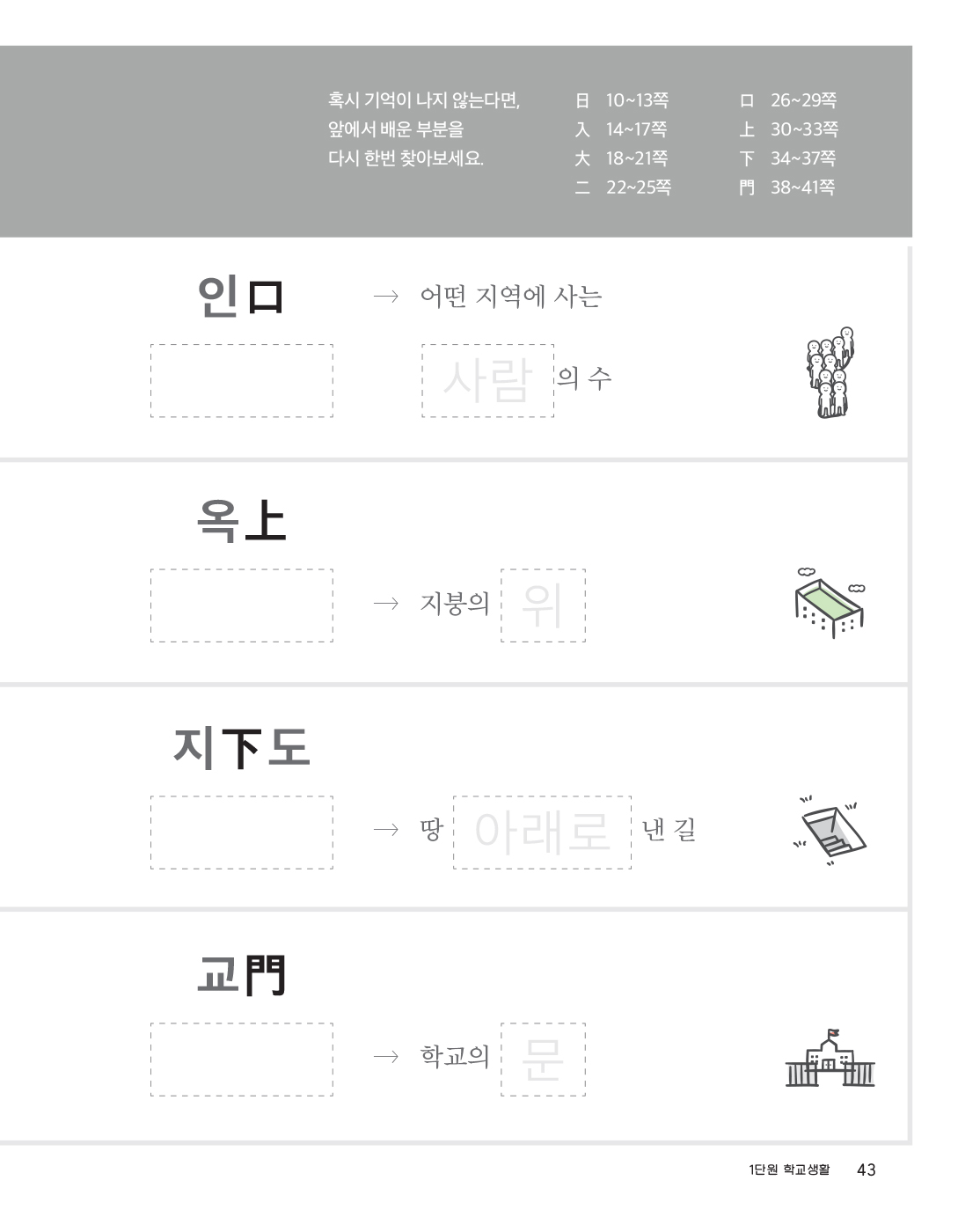Screen dimensions: 958x1232
Task: Click the 문 tracing box
Action: (543, 1060)
